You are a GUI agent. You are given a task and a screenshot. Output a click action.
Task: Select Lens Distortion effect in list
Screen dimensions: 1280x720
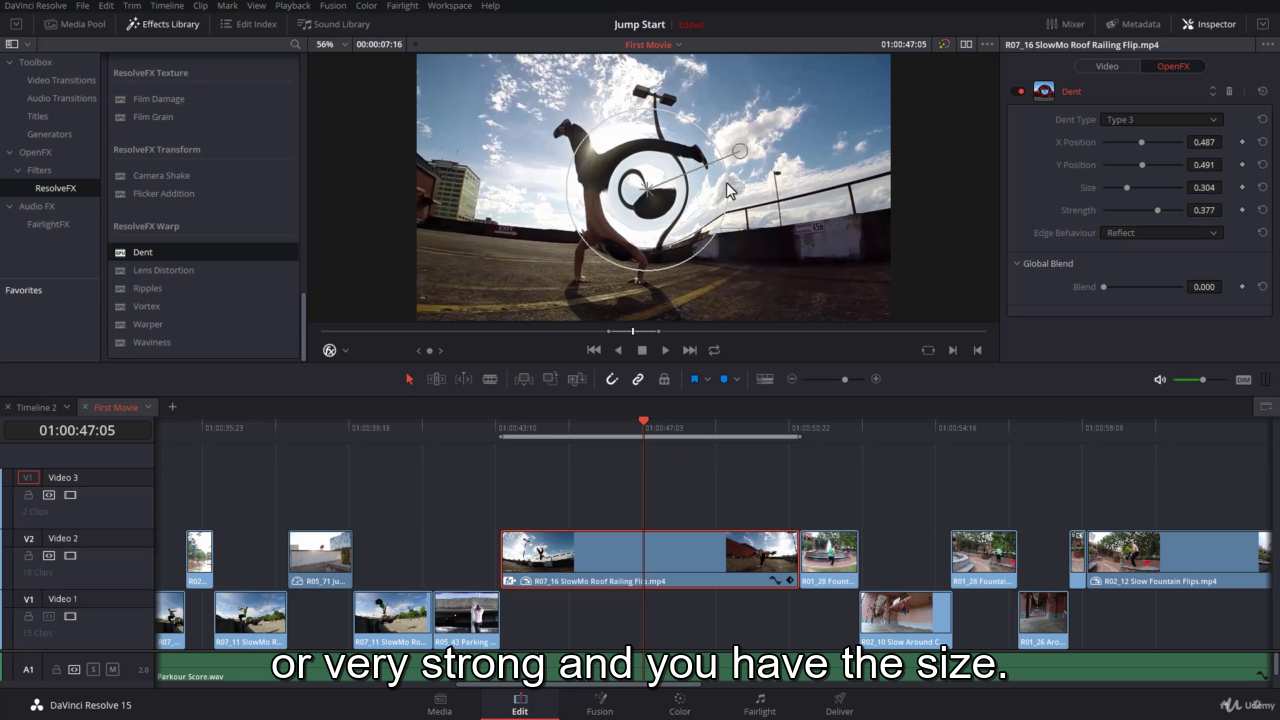tap(163, 270)
